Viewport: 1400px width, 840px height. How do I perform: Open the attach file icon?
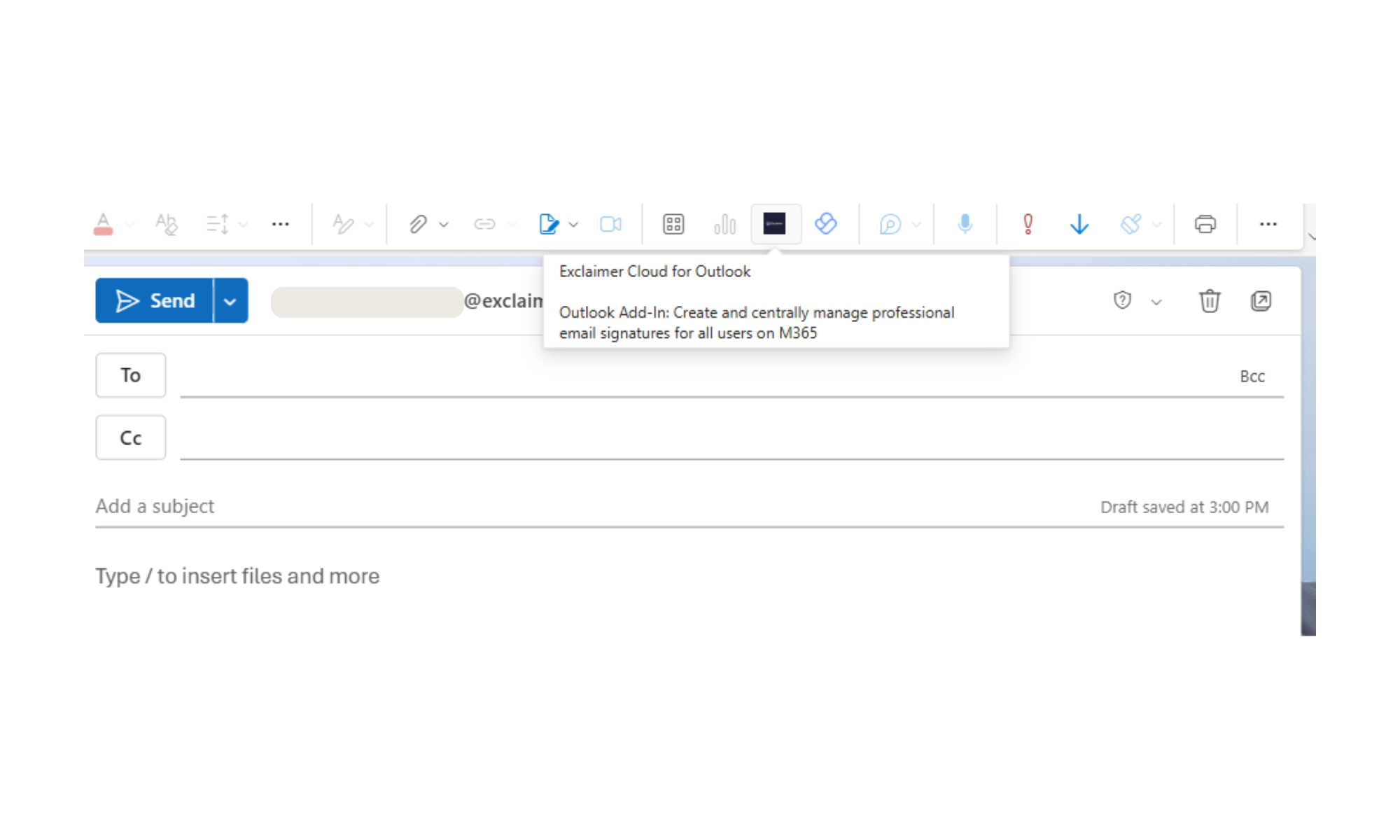[418, 224]
